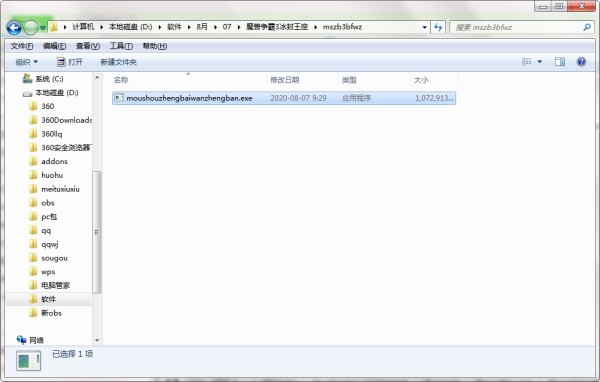Screen dimensions: 600x382
Task: Open the 编辑(E) menu
Action: tap(54, 46)
